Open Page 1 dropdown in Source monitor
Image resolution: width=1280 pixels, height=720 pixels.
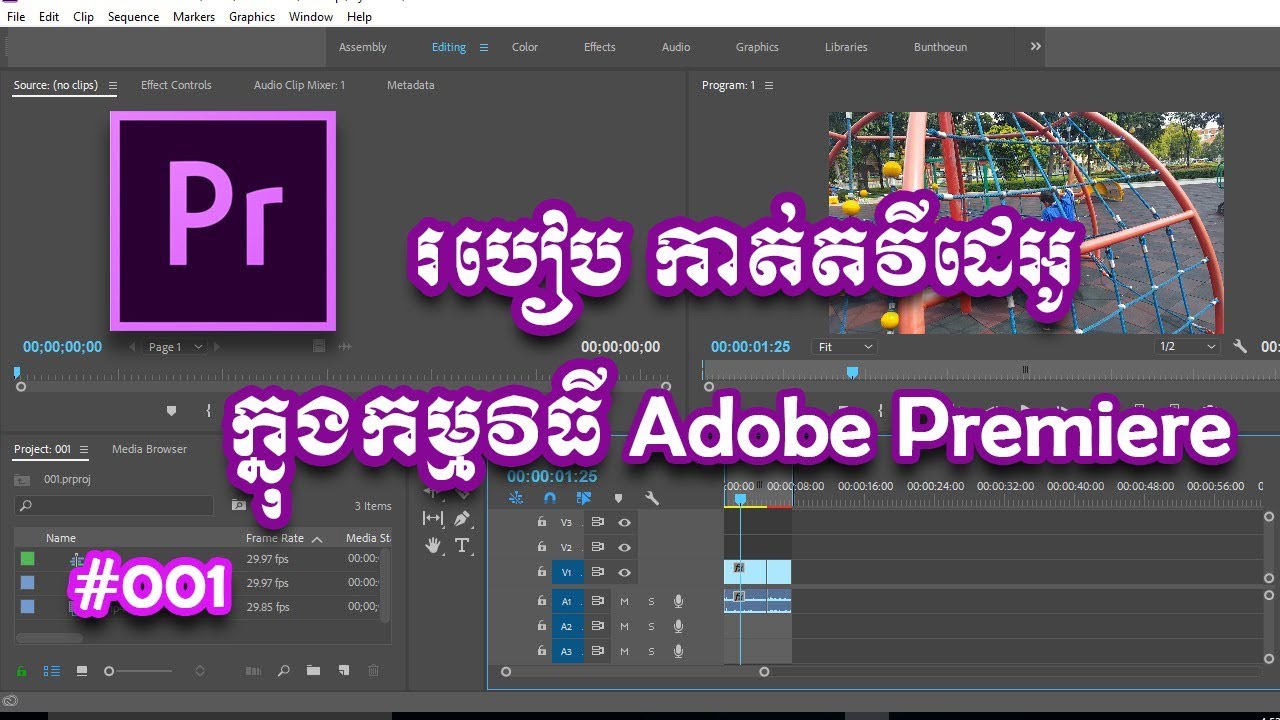coord(175,347)
